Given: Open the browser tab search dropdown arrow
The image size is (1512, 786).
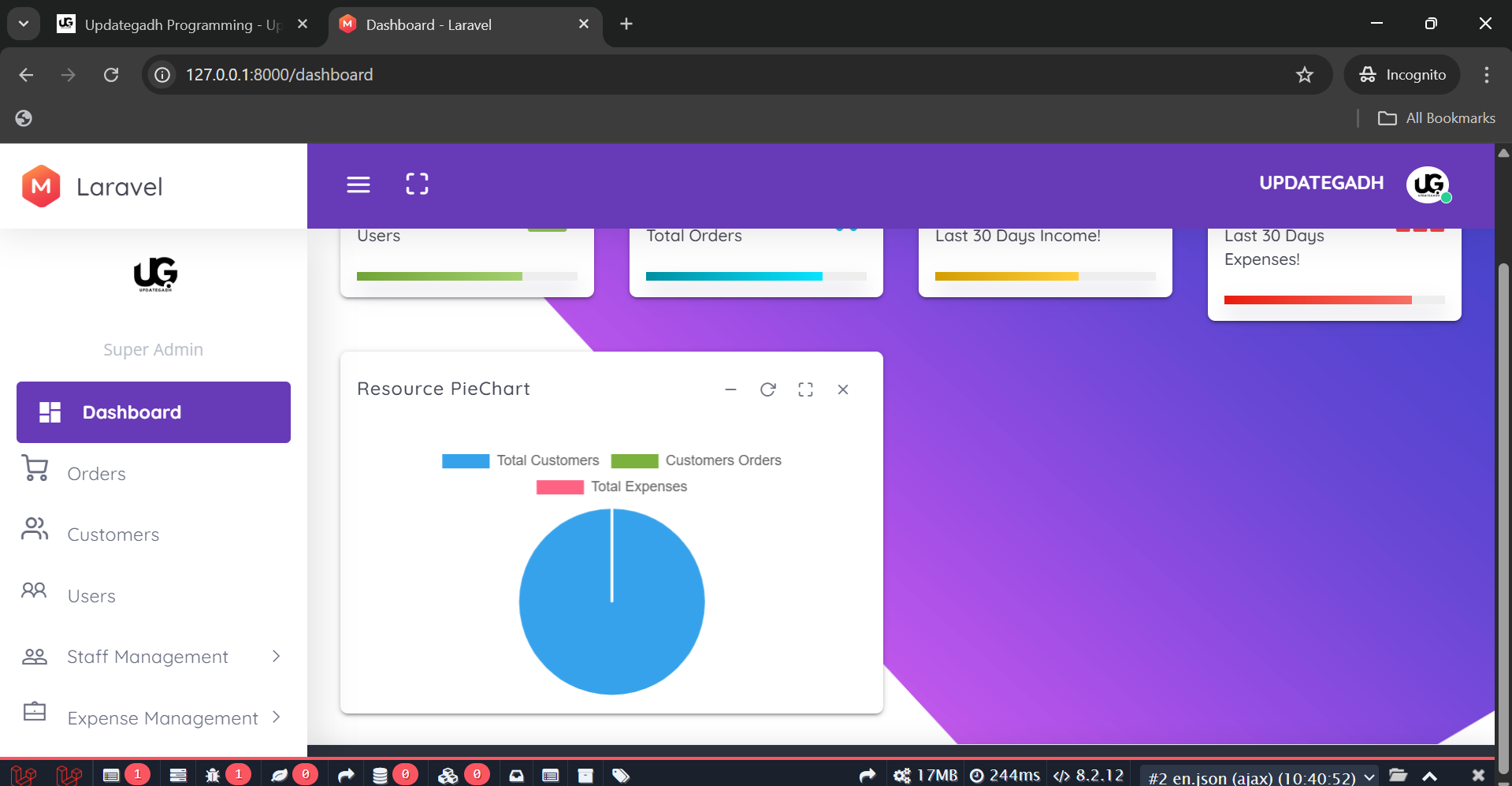Looking at the screenshot, I should click(x=24, y=24).
